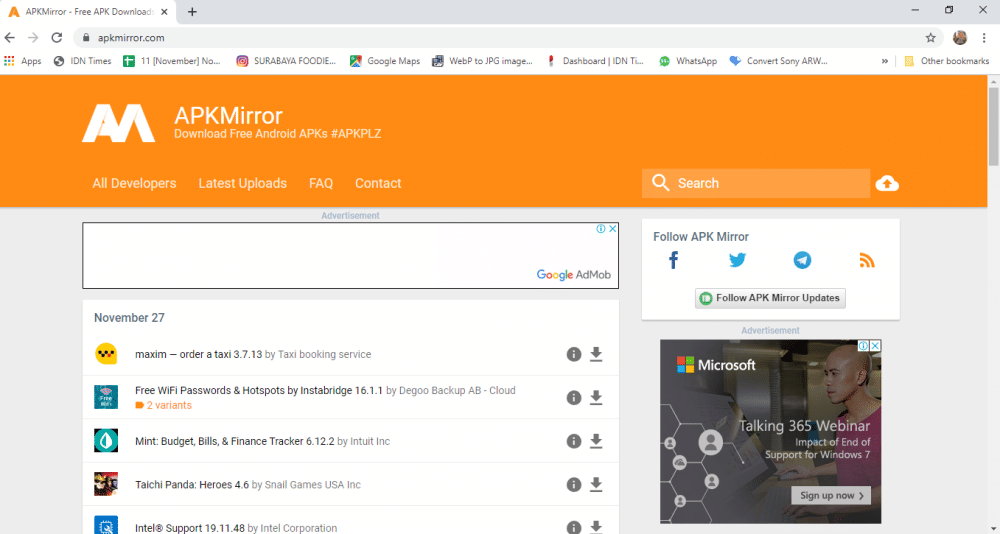
Task: Select the APKMirror browser tab
Action: pos(89,12)
